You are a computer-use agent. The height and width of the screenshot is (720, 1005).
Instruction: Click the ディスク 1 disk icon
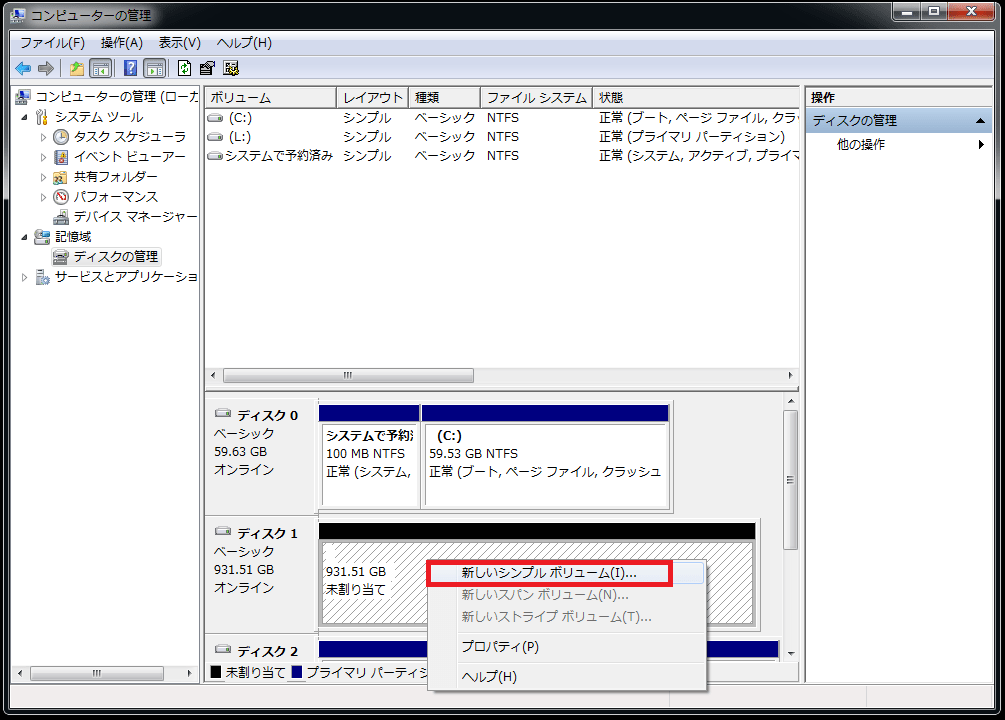223,531
